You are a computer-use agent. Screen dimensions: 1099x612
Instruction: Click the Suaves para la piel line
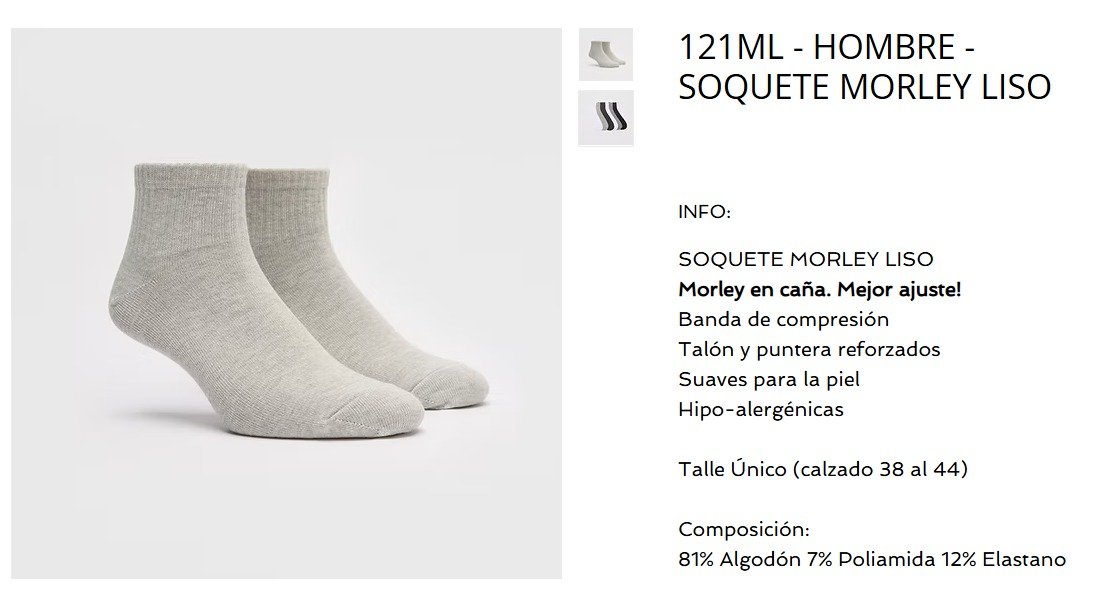coord(769,379)
